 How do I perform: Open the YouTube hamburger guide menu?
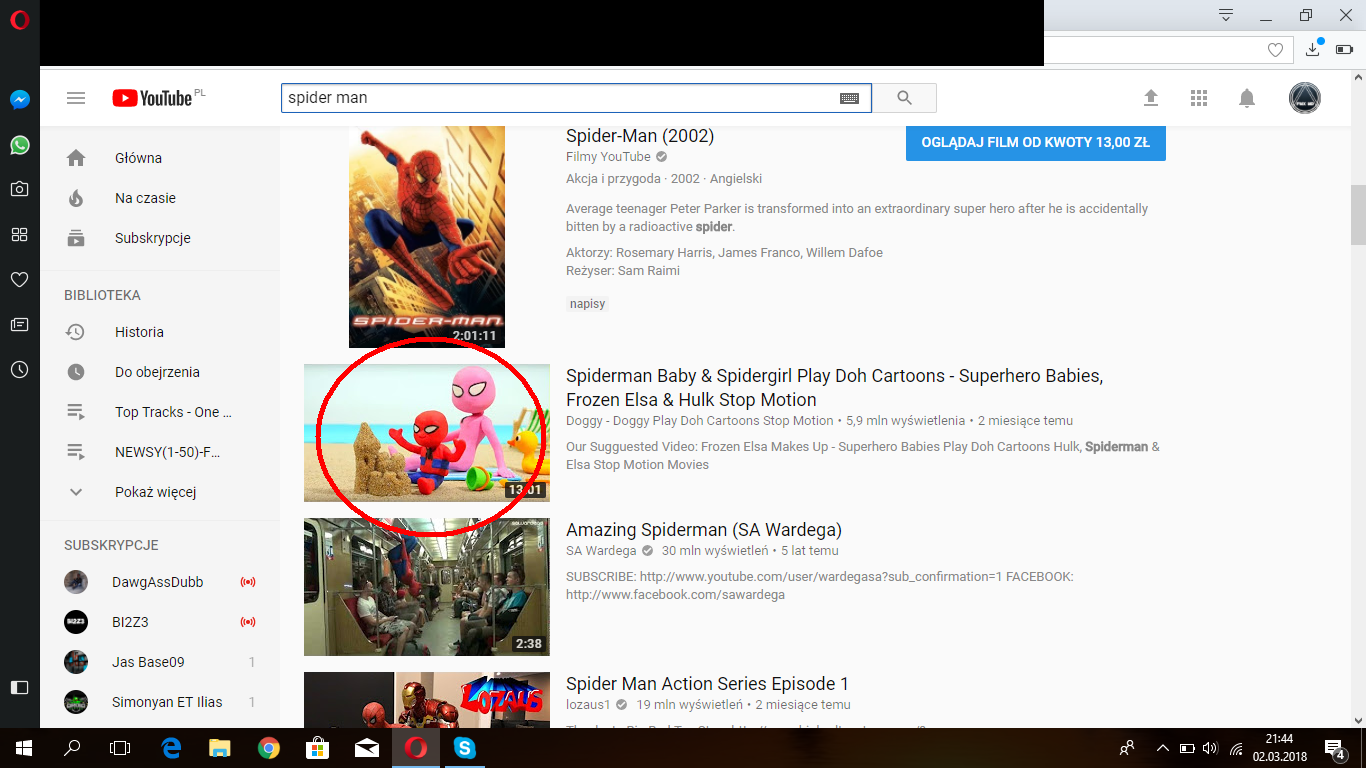click(x=76, y=98)
